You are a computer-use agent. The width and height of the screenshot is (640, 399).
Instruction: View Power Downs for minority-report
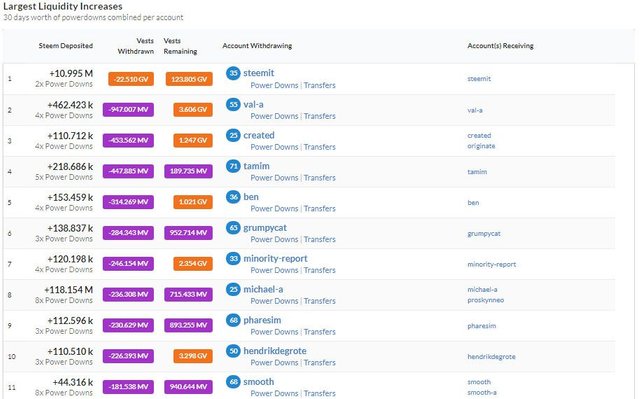click(x=274, y=270)
